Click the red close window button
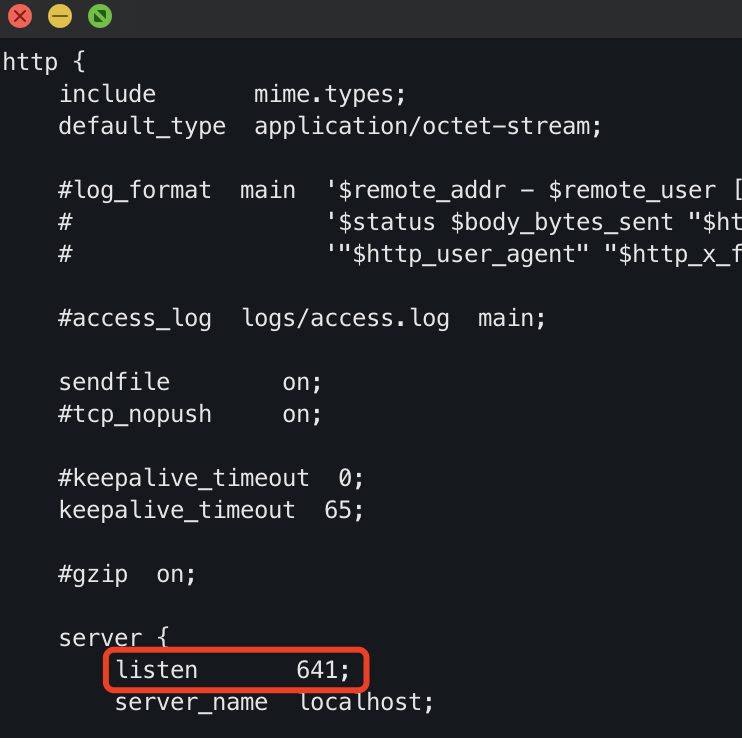This screenshot has height=738, width=742. point(19,16)
